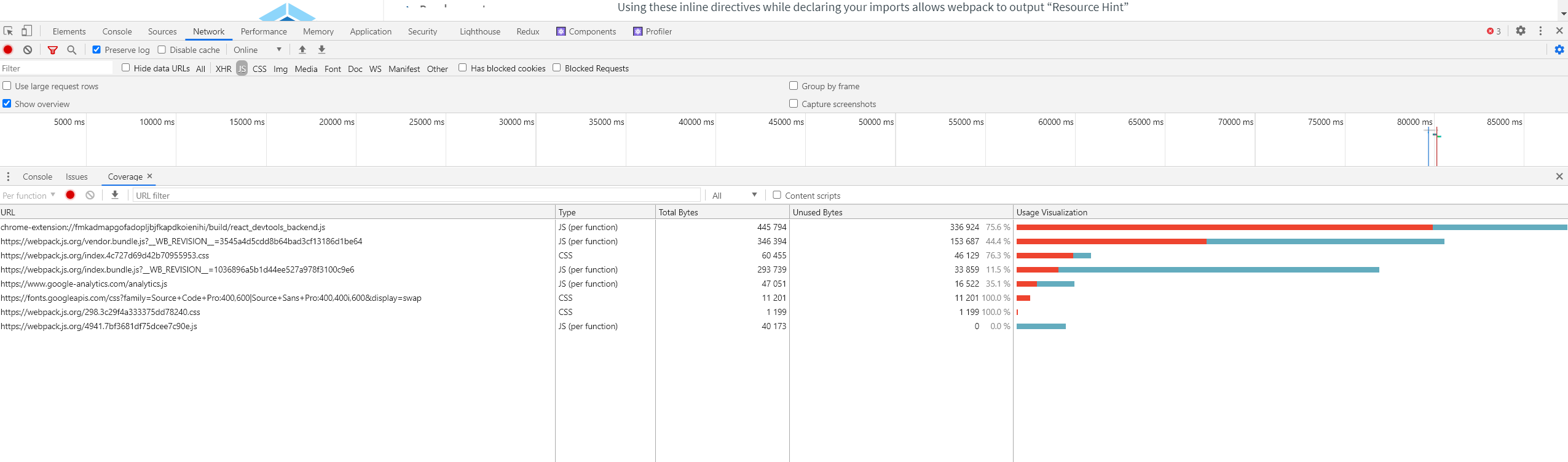1568x462 pixels.
Task: Expand the Per function coverage dropdown
Action: [29, 196]
